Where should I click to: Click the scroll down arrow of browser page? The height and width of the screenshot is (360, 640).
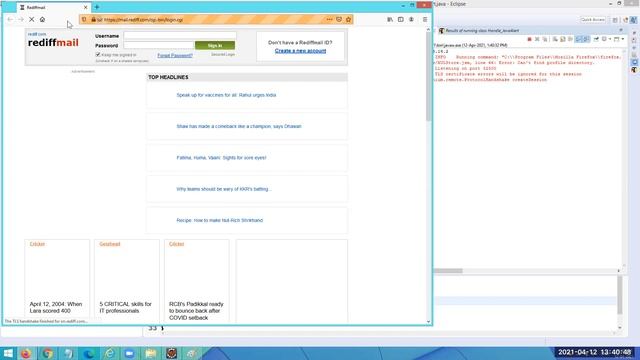(x=428, y=321)
